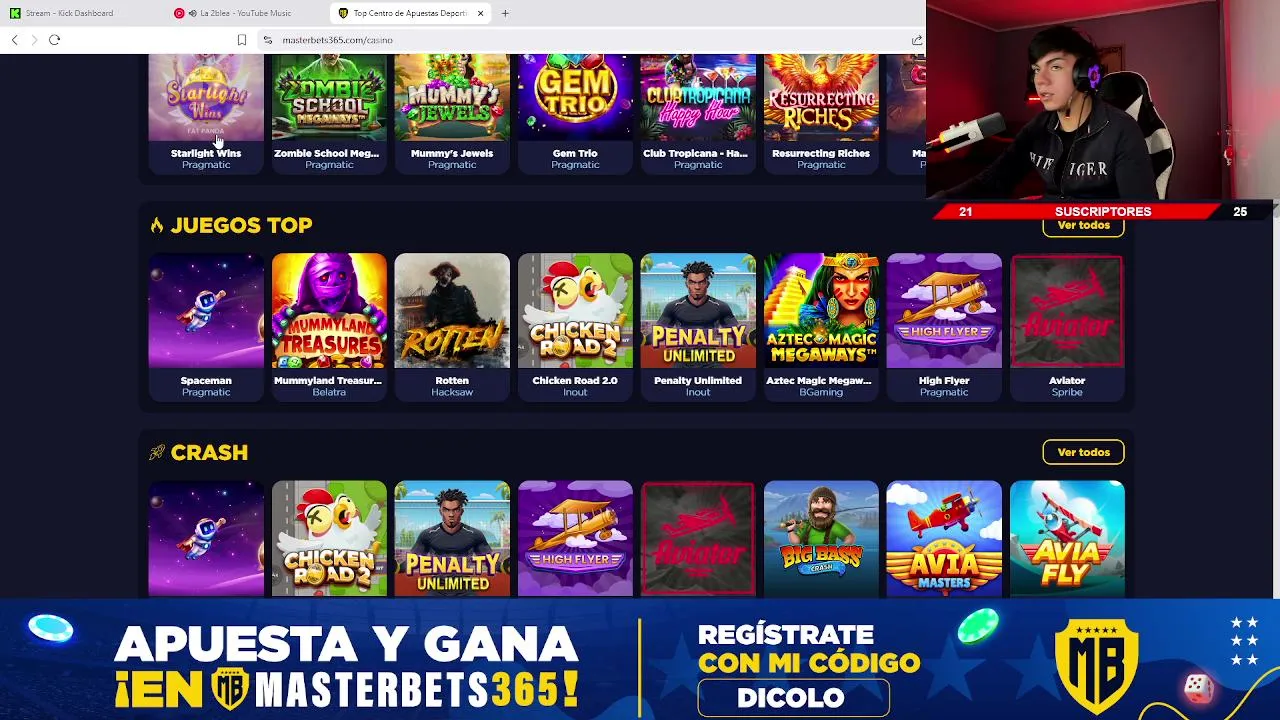1280x720 pixels.
Task: Open the Penalty Unlimited game in Juegos Top
Action: tap(698, 311)
